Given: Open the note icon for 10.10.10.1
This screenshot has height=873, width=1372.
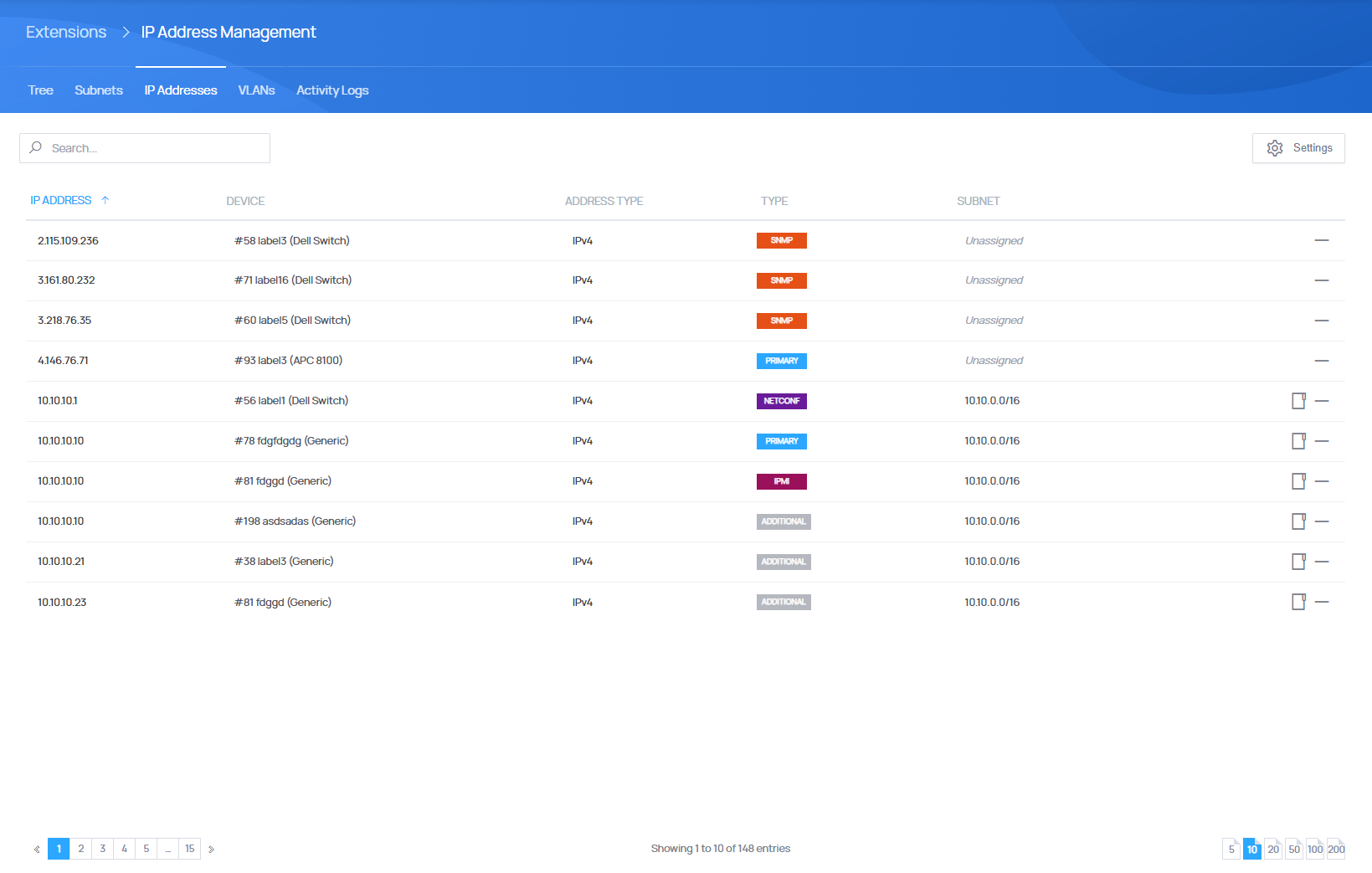Looking at the screenshot, I should pos(1298,401).
